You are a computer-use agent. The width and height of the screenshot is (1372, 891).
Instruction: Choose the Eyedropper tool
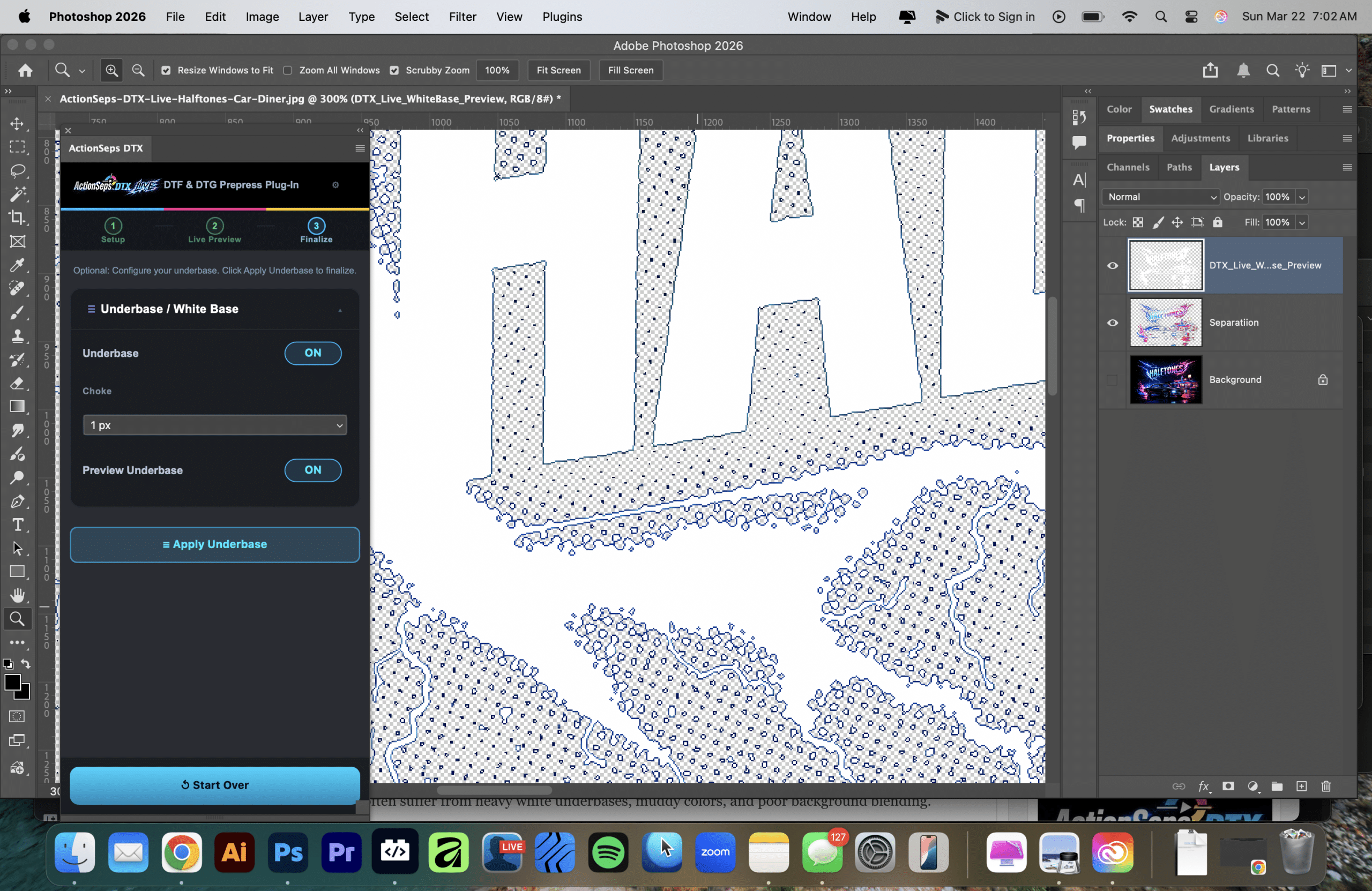pos(17,265)
